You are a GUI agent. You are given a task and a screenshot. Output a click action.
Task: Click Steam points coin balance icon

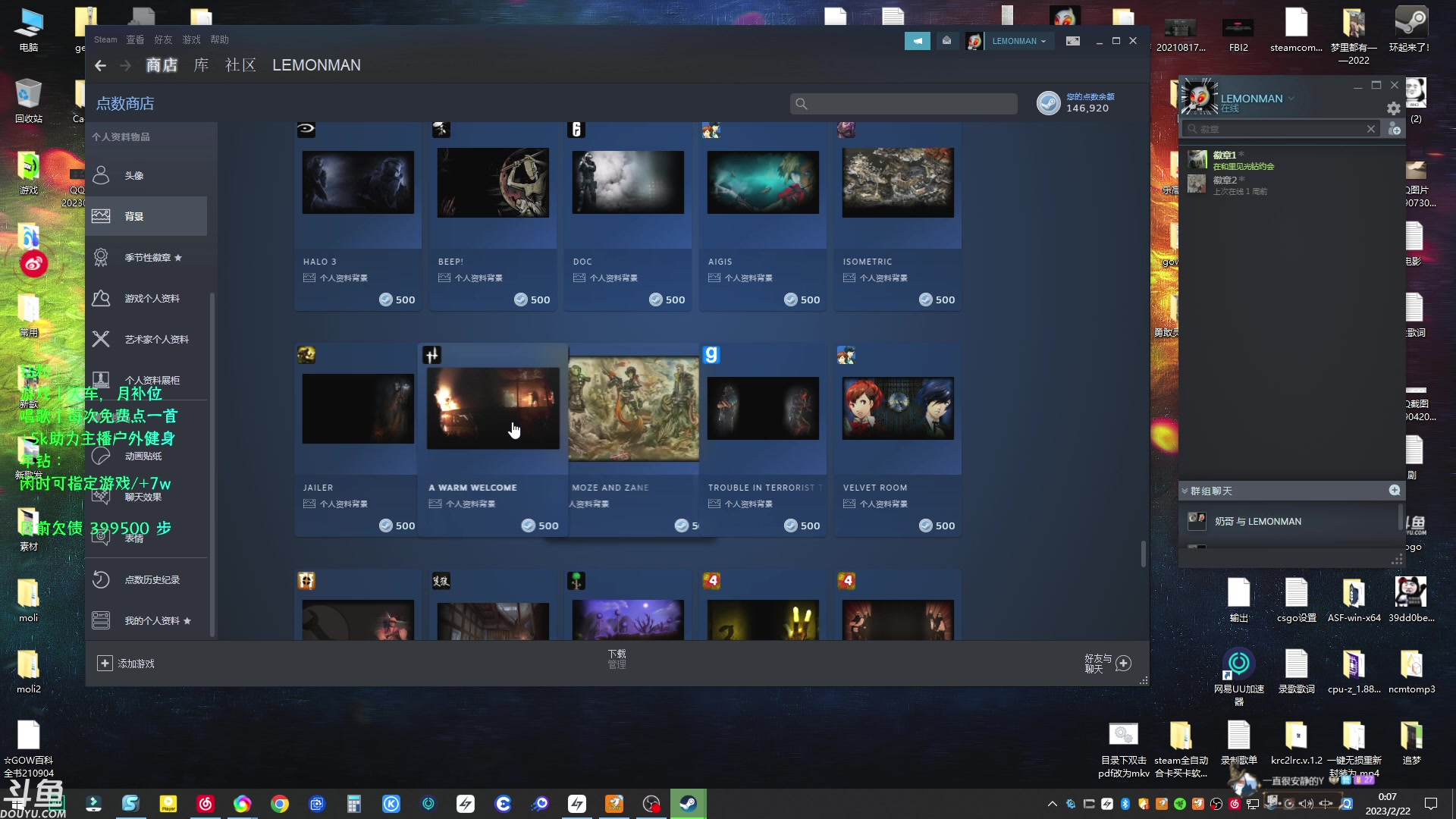[x=1049, y=102]
